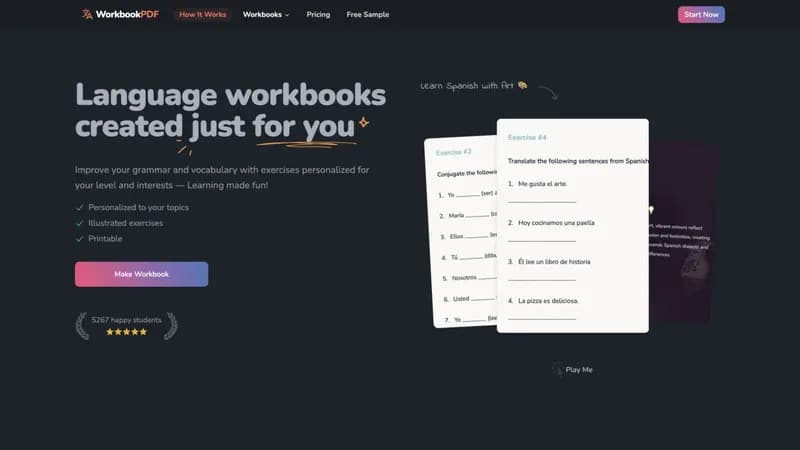Click the five-star rating row
800x450 pixels.
(127, 332)
